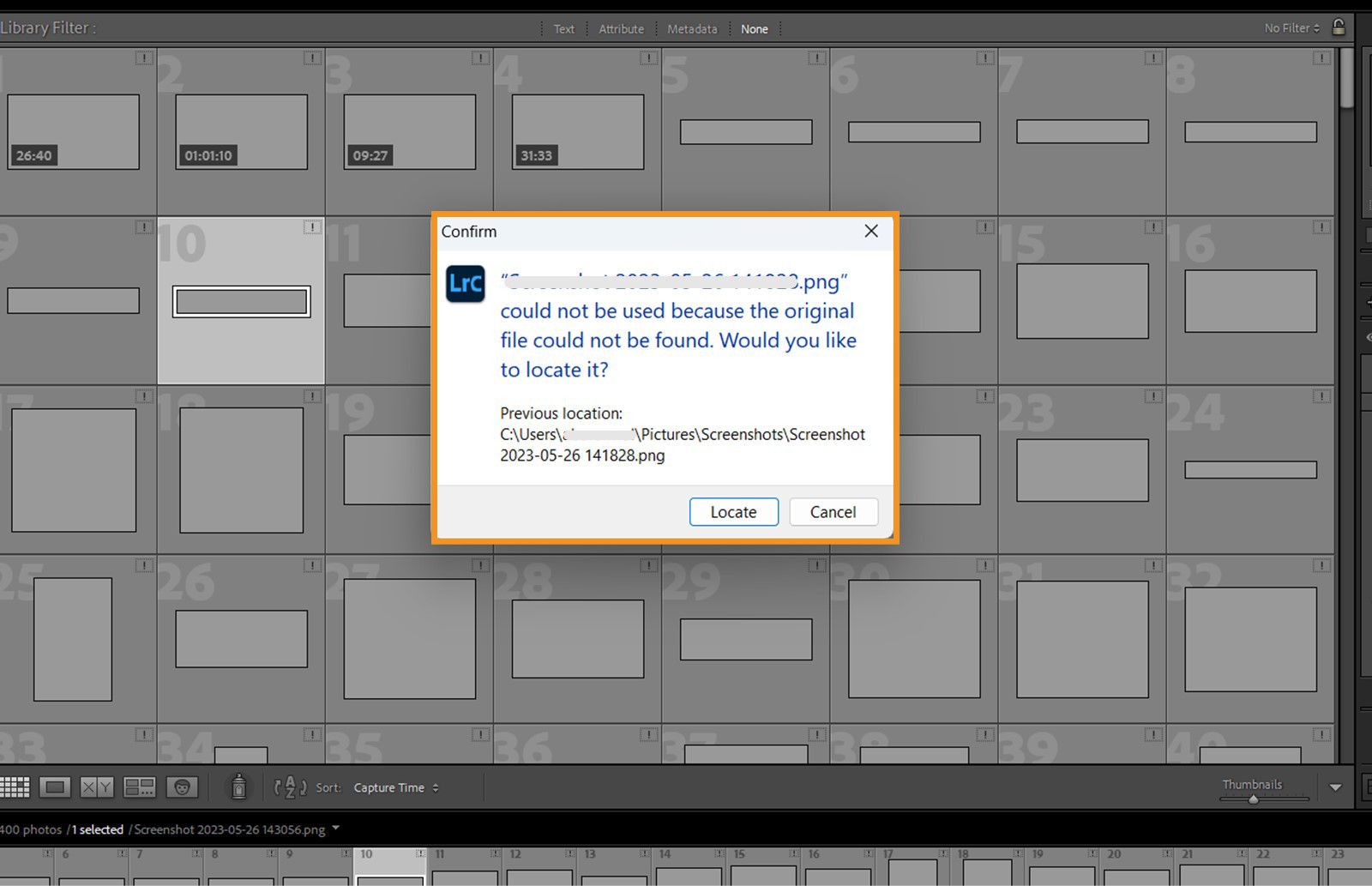The height and width of the screenshot is (886, 1372).
Task: Click the grid's vertical scrollbar thumb
Action: (x=1346, y=77)
